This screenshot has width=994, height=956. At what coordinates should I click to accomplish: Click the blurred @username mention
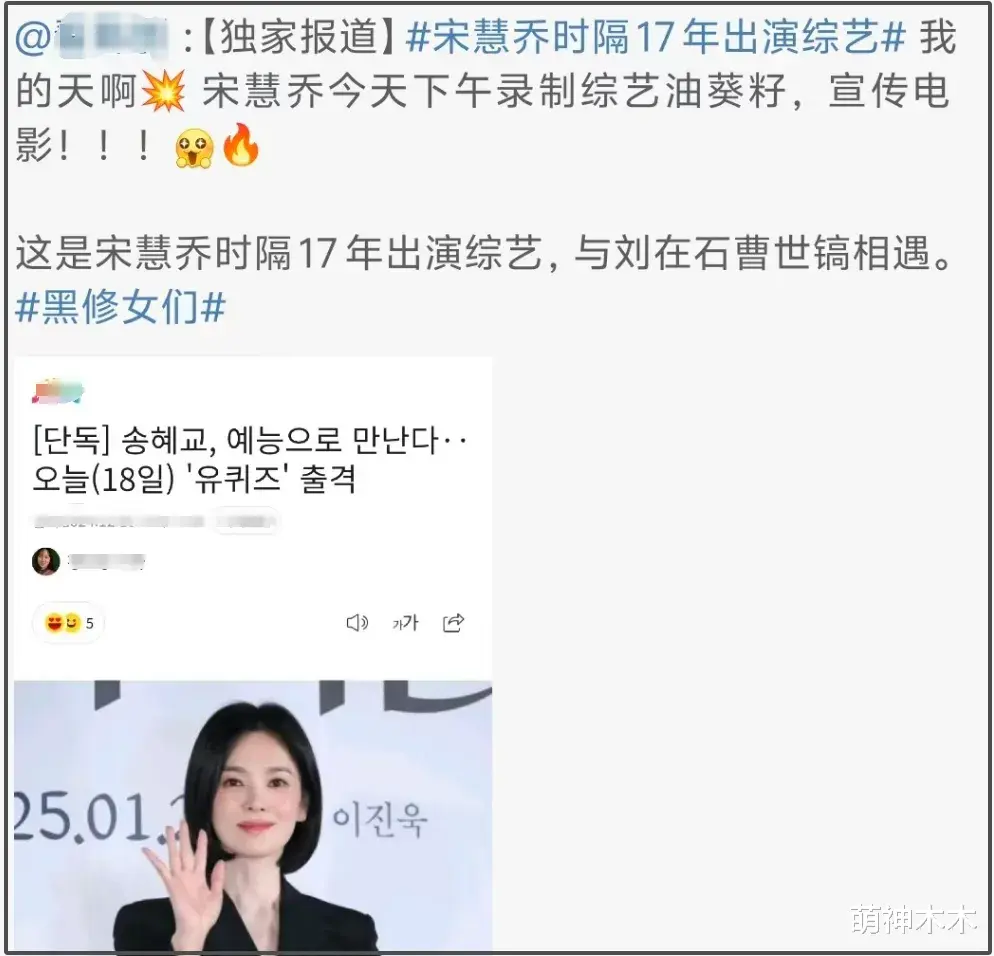pyautogui.click(x=92, y=37)
